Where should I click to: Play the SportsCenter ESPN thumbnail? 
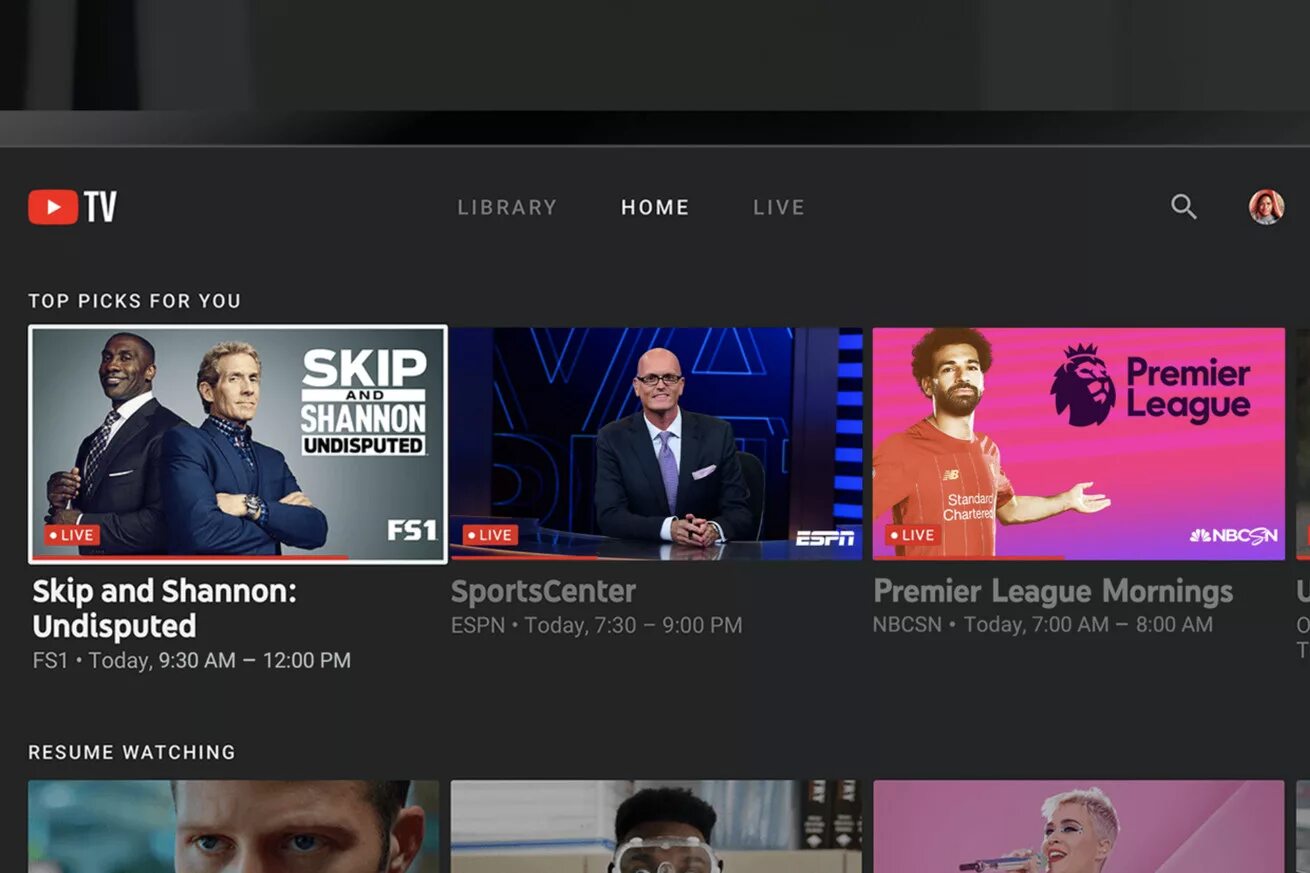coord(656,444)
